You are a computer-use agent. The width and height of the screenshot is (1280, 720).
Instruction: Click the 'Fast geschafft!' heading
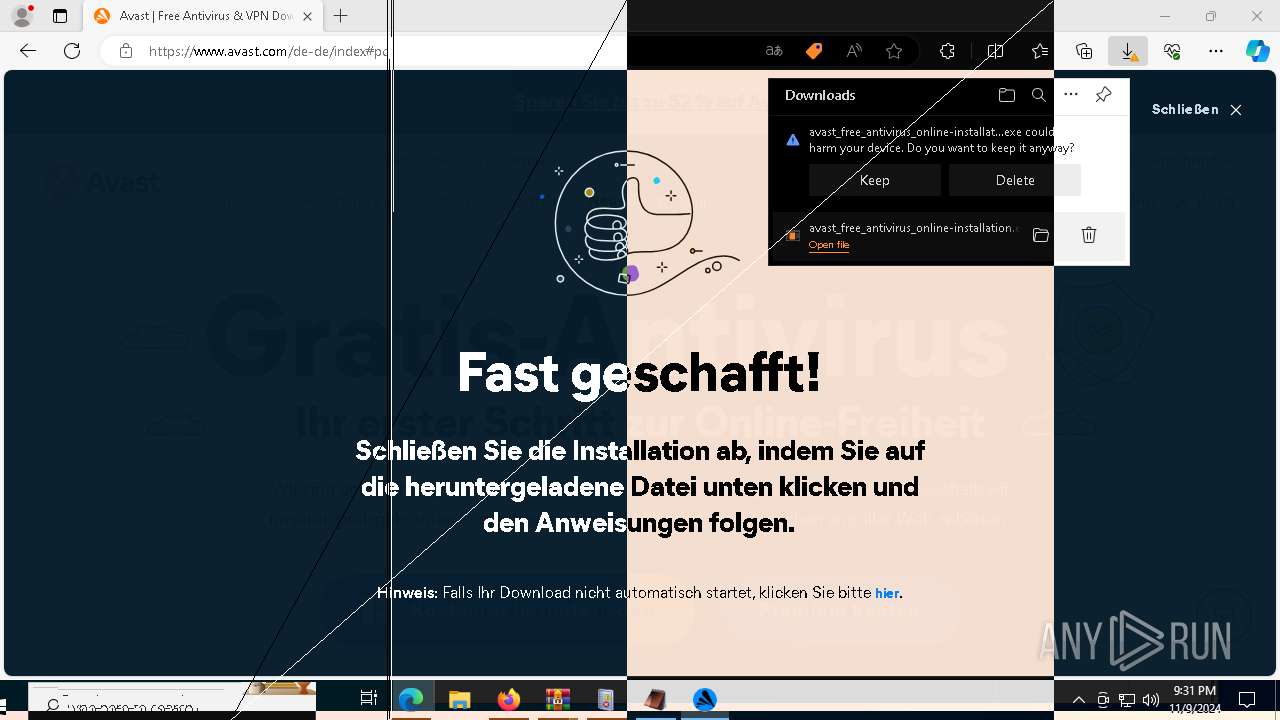pyautogui.click(x=639, y=372)
